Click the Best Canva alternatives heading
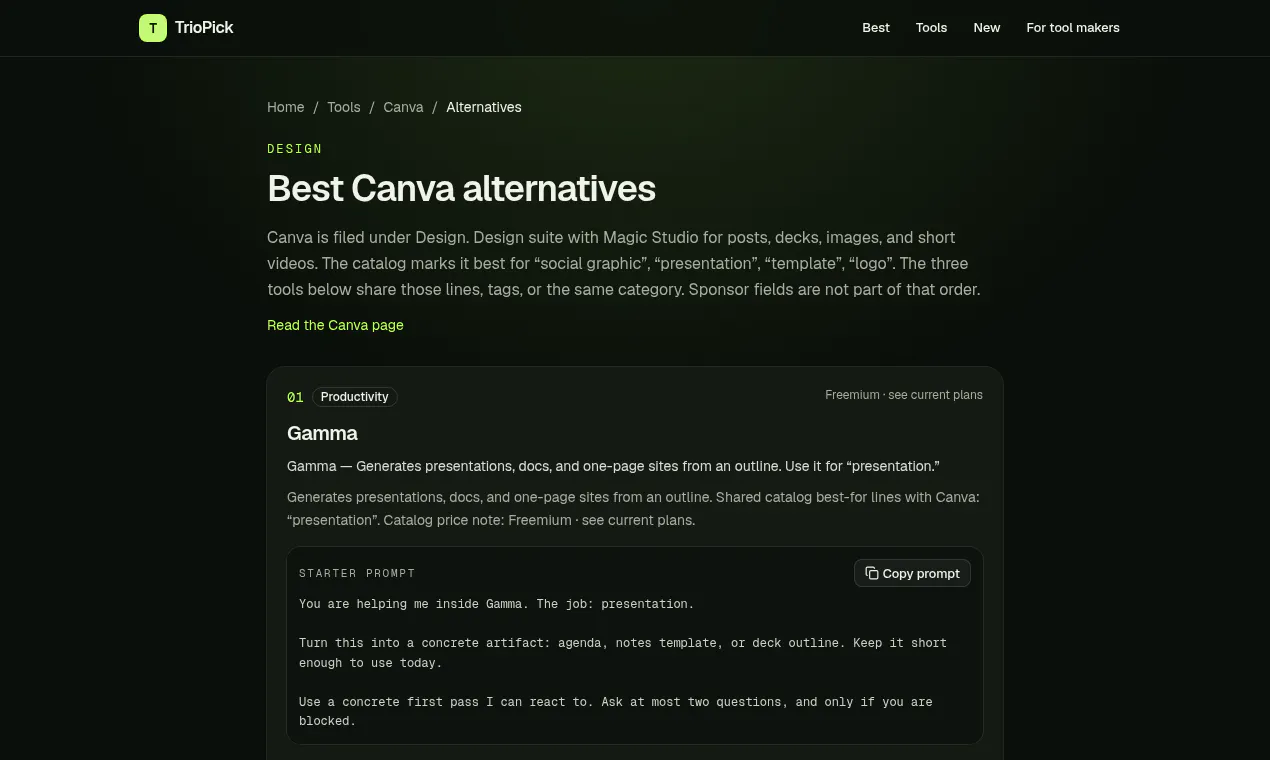Screen dimensions: 1270x760 click(x=462, y=188)
